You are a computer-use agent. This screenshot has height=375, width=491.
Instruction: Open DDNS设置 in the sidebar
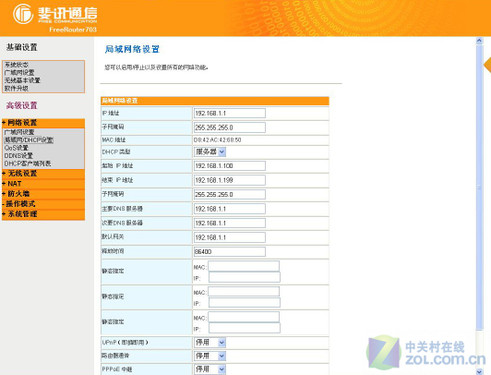pyautogui.click(x=18, y=156)
